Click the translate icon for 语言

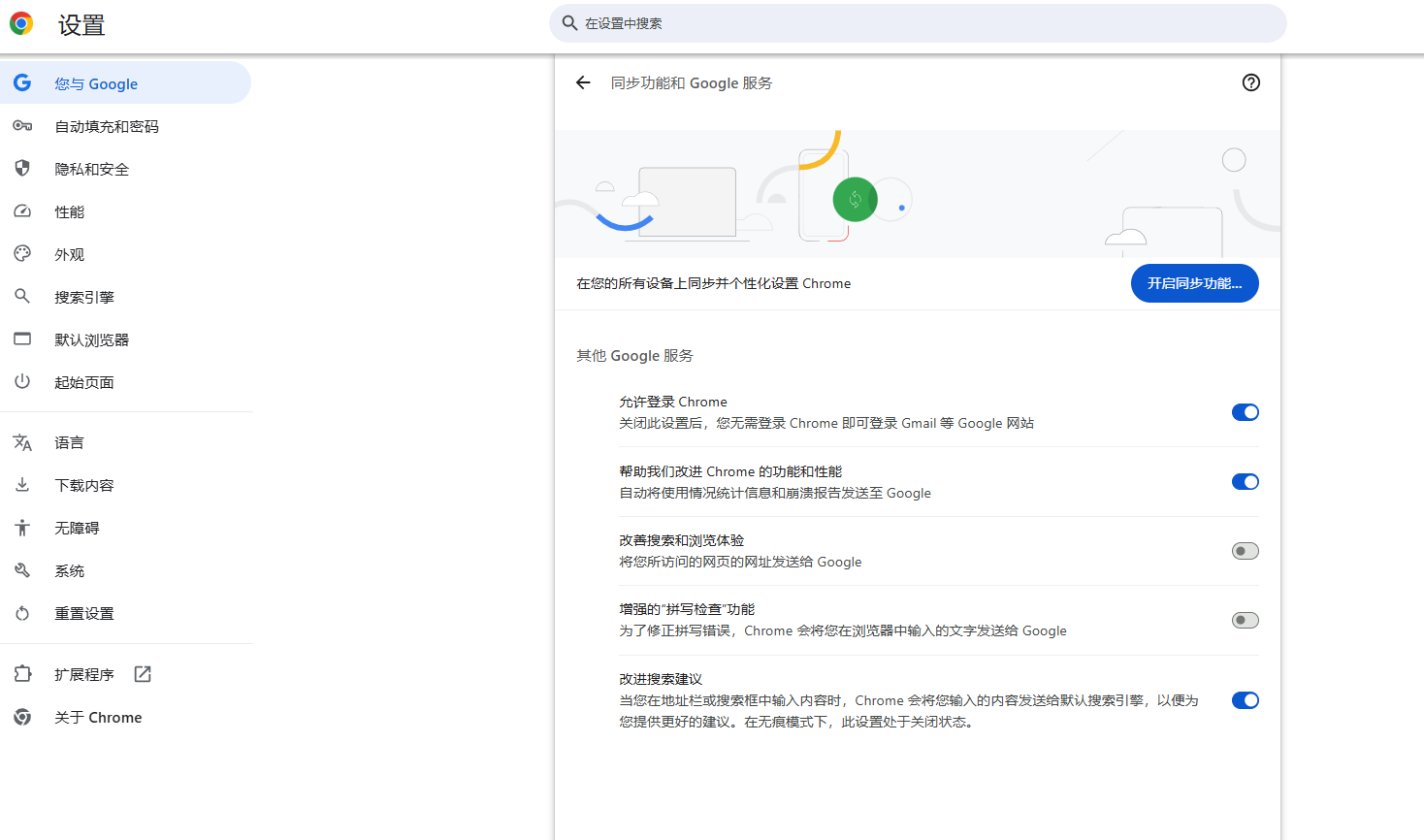[x=22, y=442]
